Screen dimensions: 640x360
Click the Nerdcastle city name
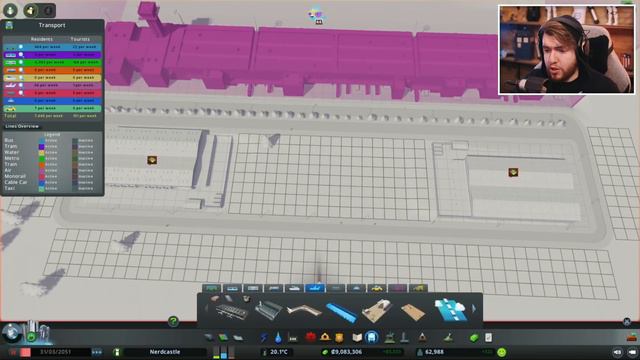tap(165, 352)
